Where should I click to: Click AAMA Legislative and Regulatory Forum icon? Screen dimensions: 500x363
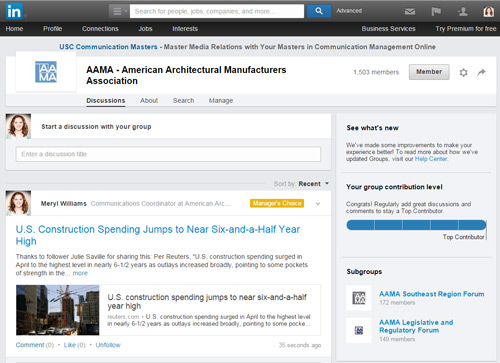pyautogui.click(x=359, y=330)
